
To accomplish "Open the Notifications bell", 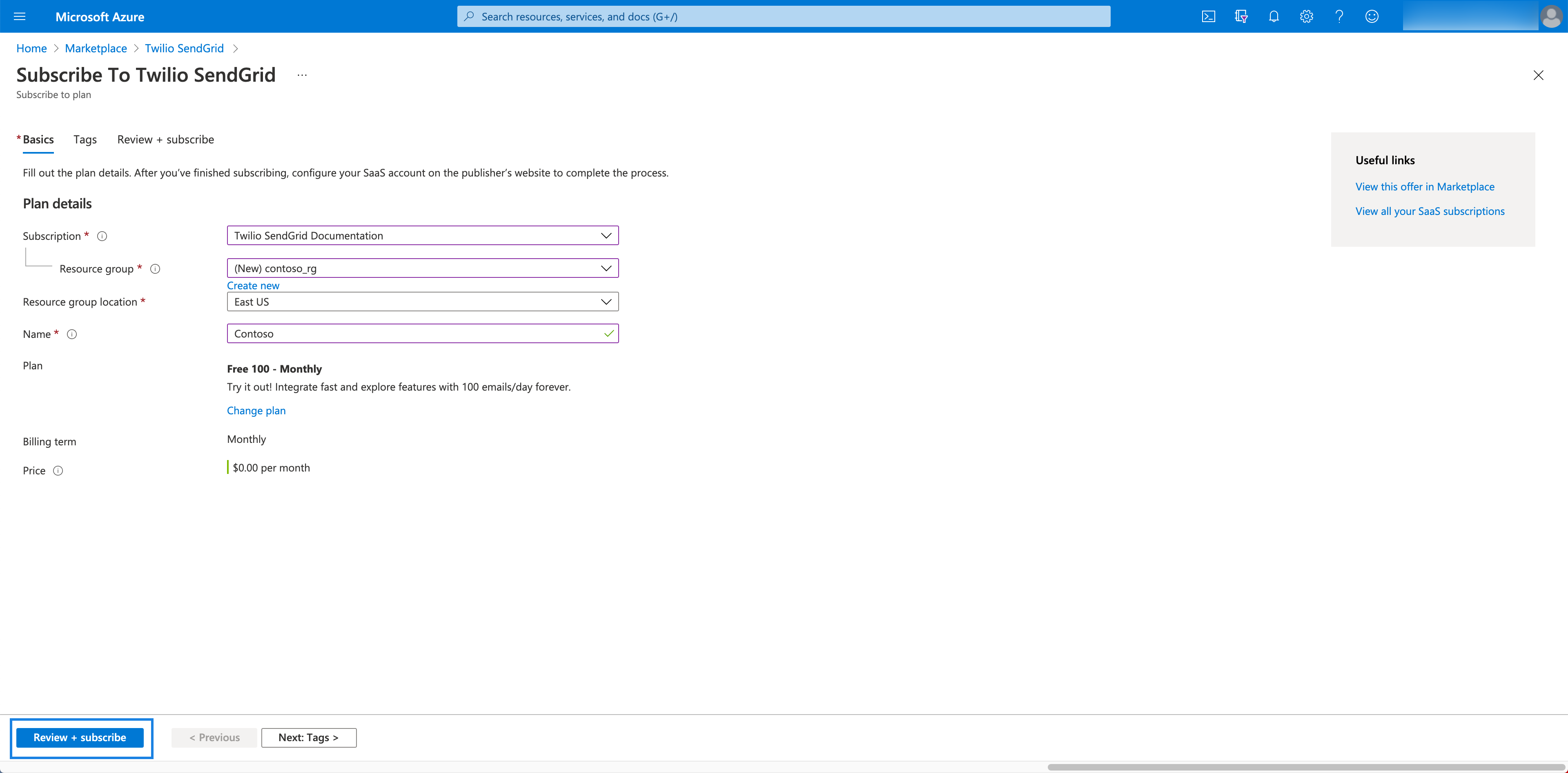I will coord(1274,16).
